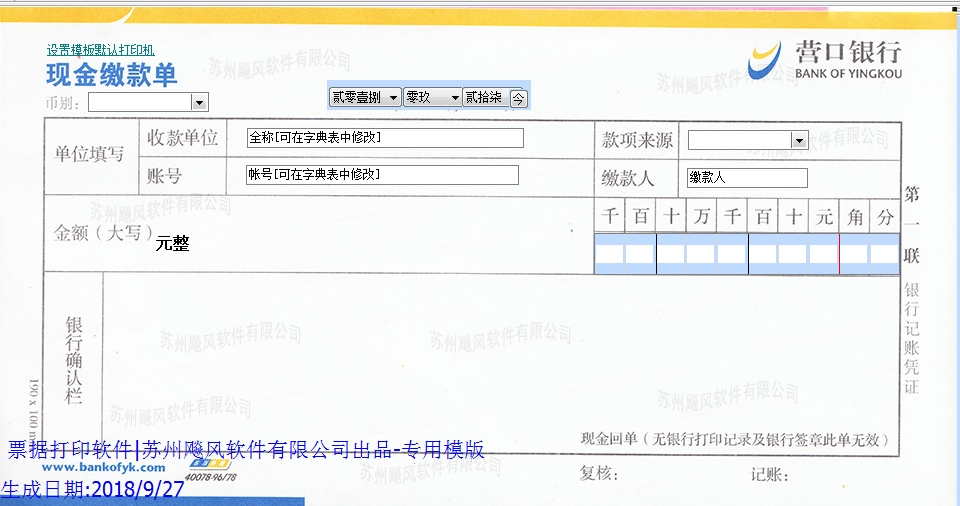This screenshot has height=506, width=960.
Task: Expand the year dropdown showing 贰零壹捌
Action: click(x=393, y=97)
